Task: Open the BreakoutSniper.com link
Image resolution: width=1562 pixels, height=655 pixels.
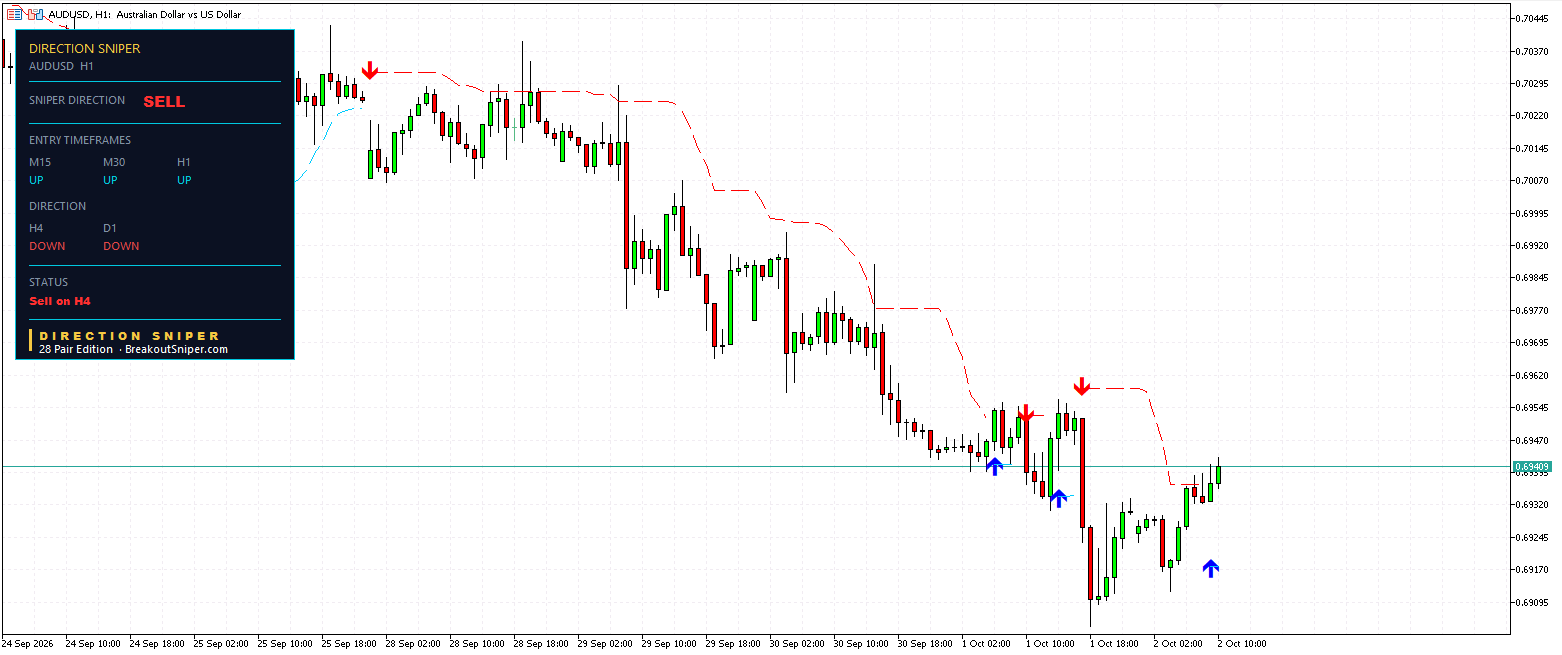Action: [177, 349]
